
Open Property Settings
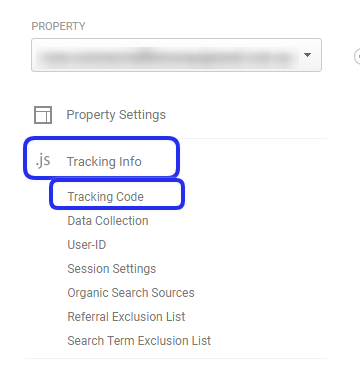116,115
